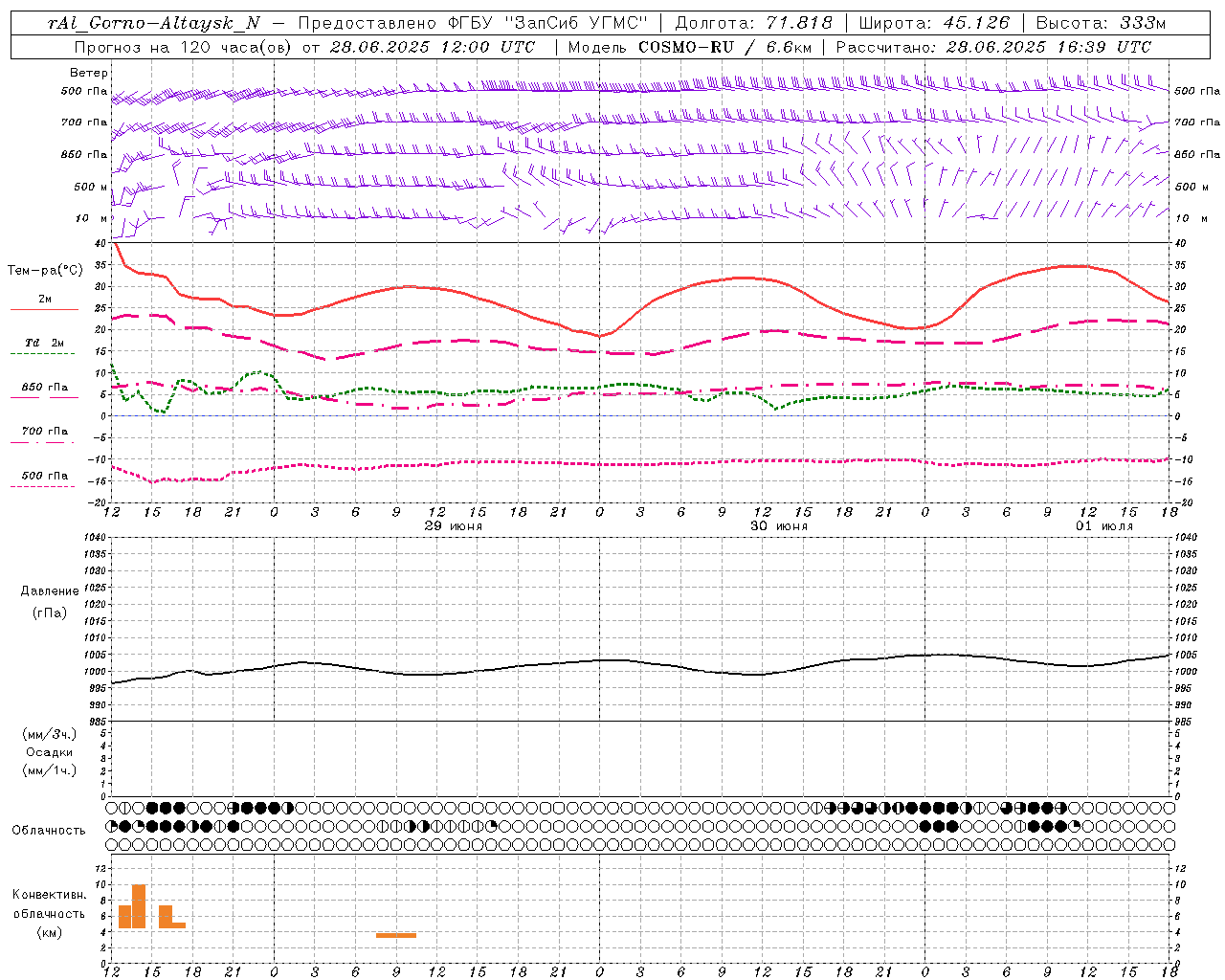Click the solid red 2м temperature curve

(x=744, y=278)
